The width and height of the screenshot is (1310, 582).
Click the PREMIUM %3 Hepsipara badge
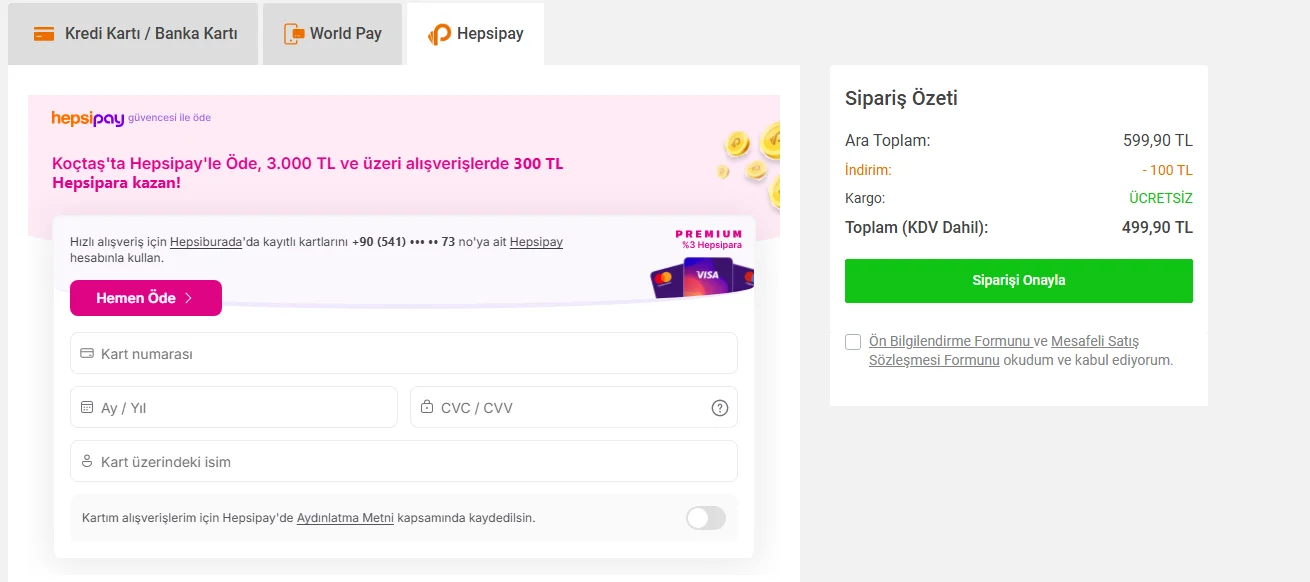(x=709, y=239)
